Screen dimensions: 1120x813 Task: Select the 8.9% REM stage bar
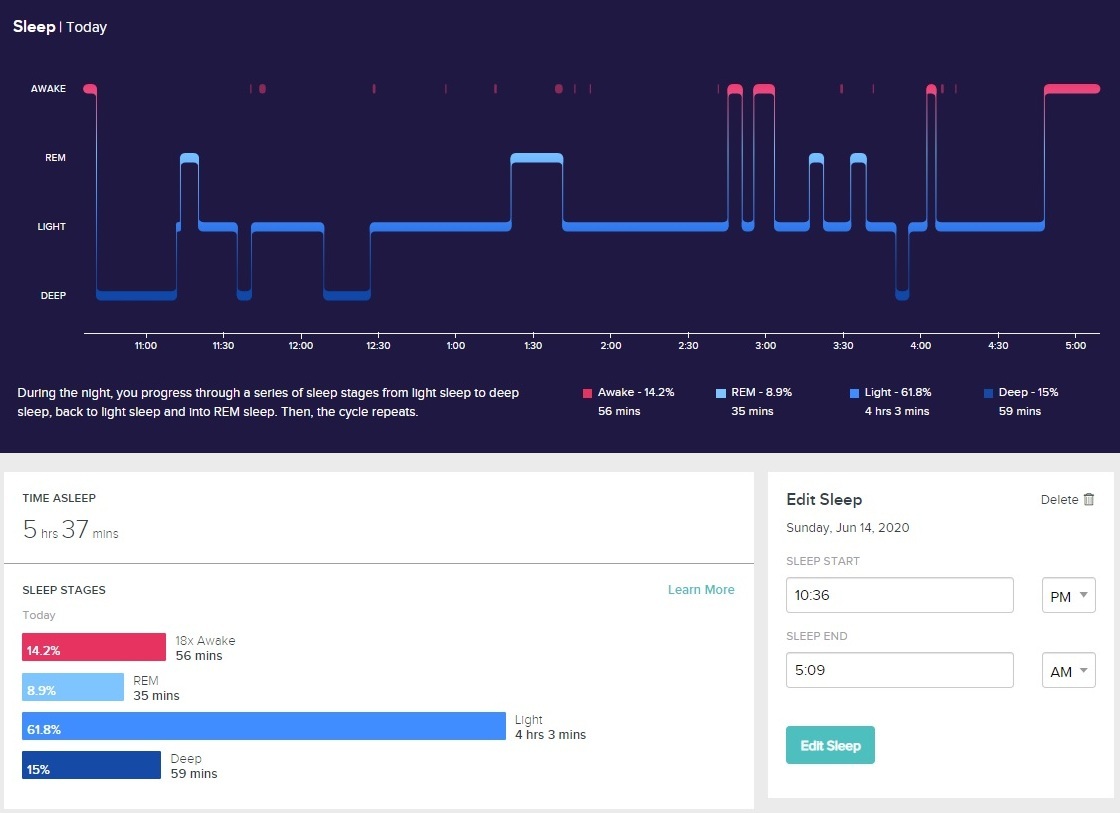tap(73, 687)
